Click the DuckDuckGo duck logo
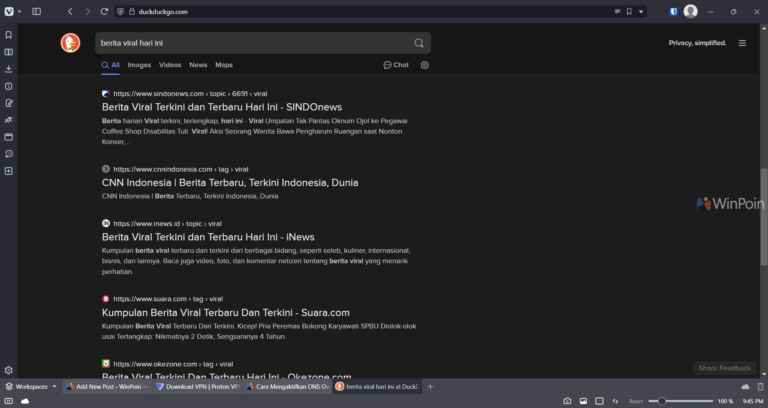The width and height of the screenshot is (768, 408). click(x=71, y=43)
